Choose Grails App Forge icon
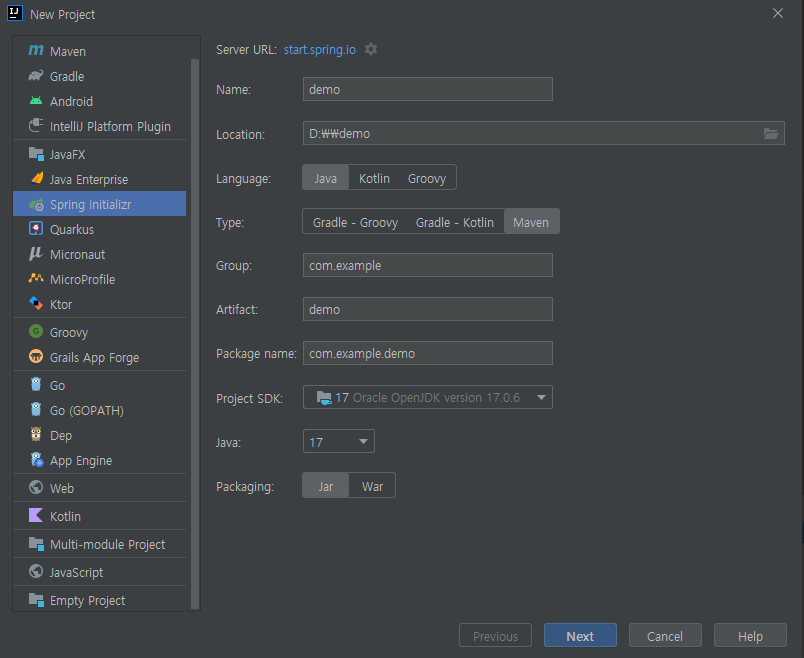The image size is (804, 658). 36,356
